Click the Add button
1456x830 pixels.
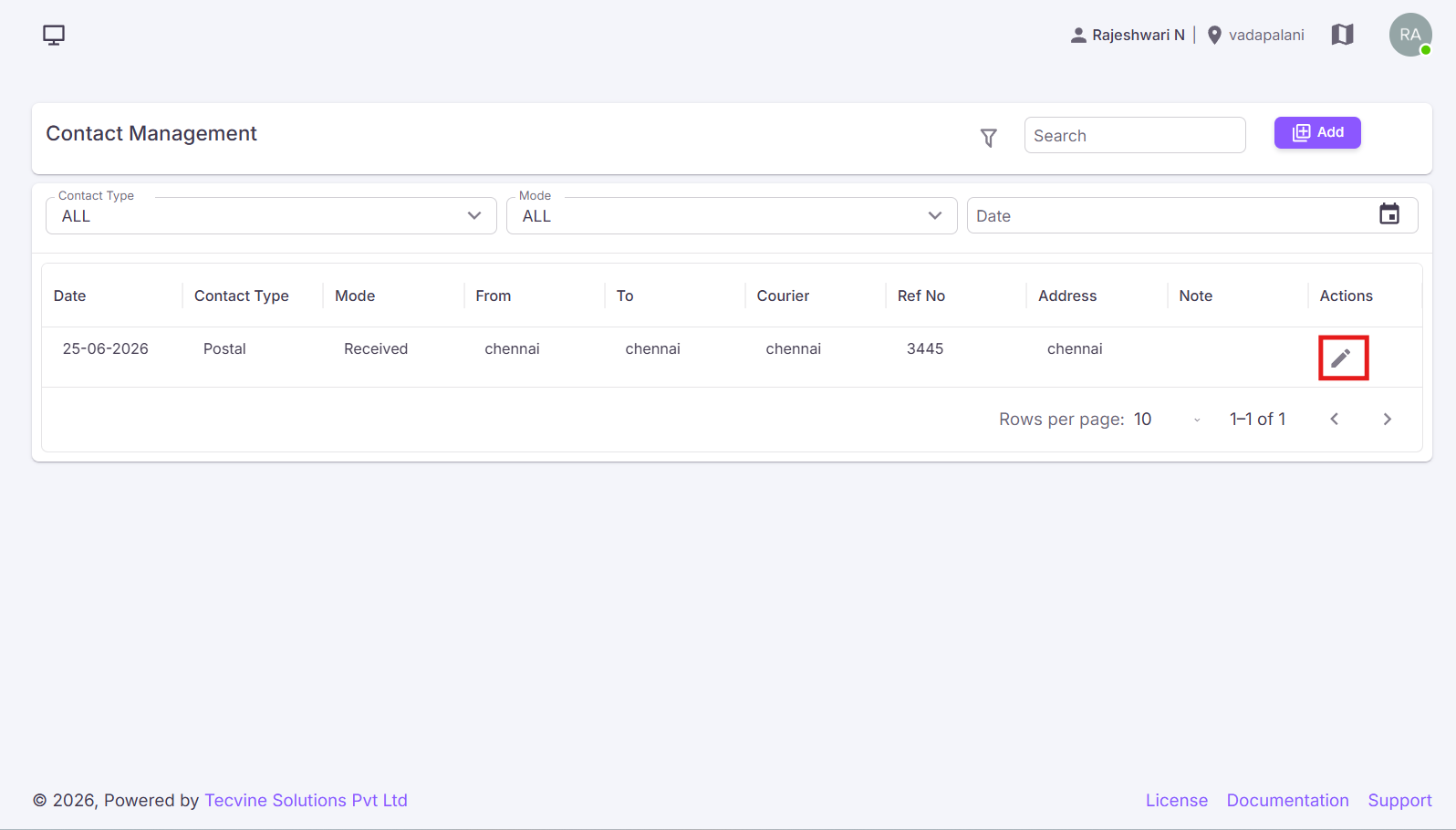(1317, 132)
